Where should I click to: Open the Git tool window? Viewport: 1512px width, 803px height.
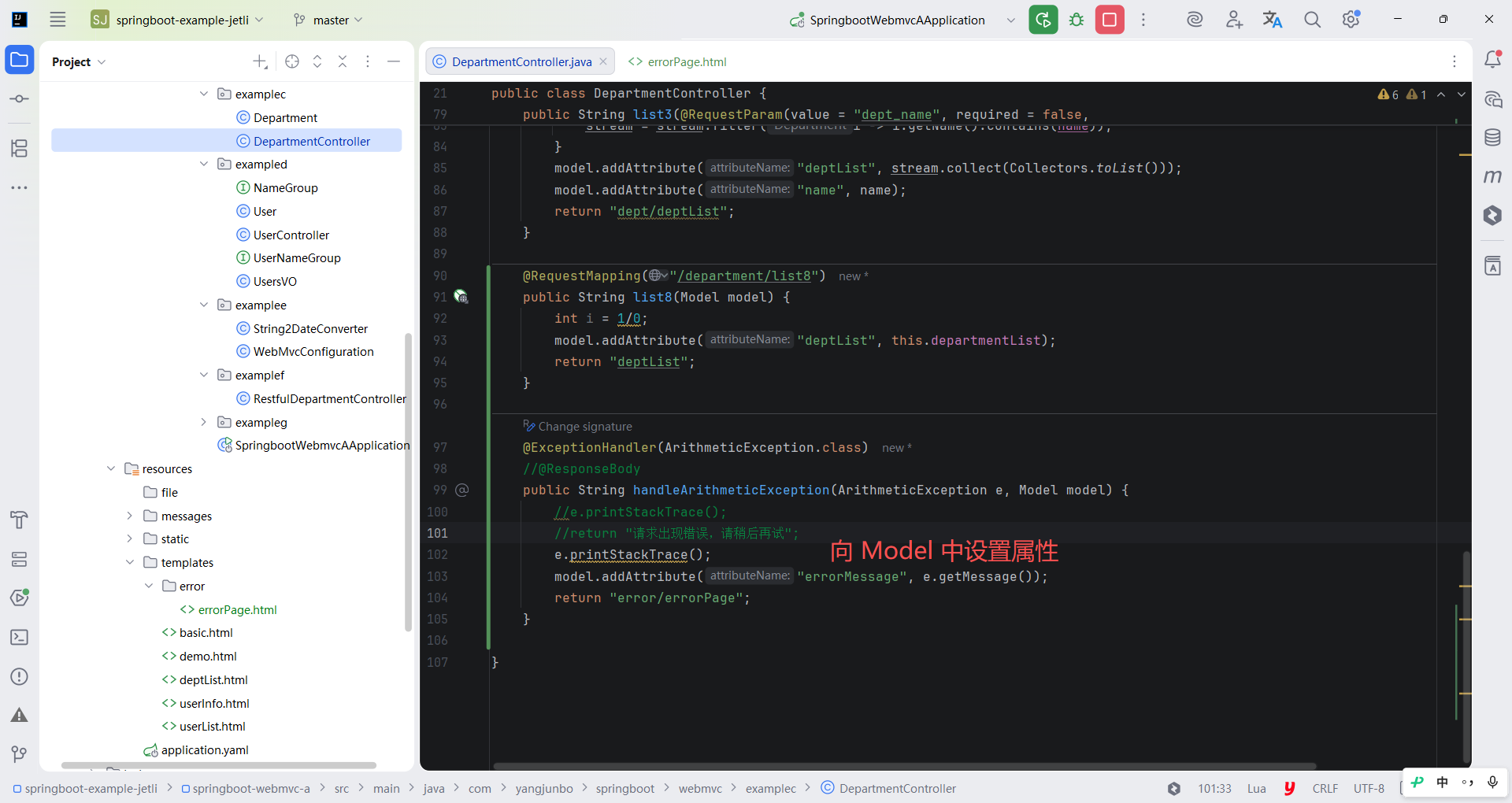pyautogui.click(x=20, y=754)
